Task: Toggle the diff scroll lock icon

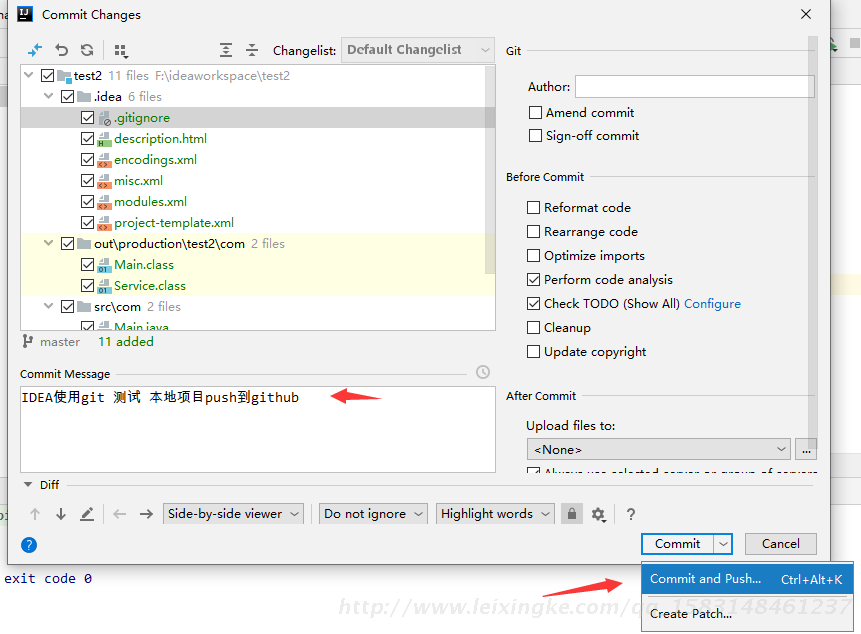Action: (x=572, y=514)
